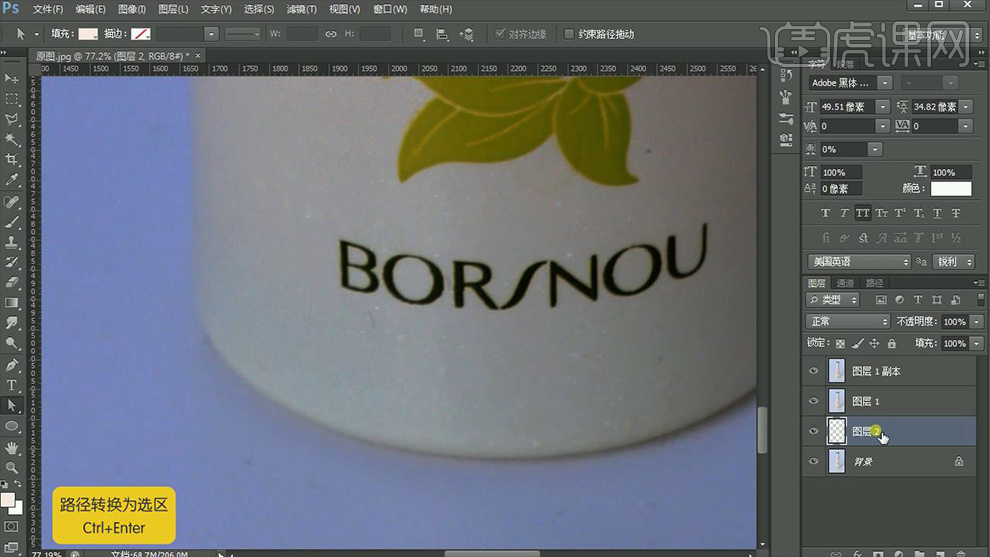Viewport: 990px width, 557px height.
Task: Lock all layer attributes
Action: pyautogui.click(x=892, y=344)
